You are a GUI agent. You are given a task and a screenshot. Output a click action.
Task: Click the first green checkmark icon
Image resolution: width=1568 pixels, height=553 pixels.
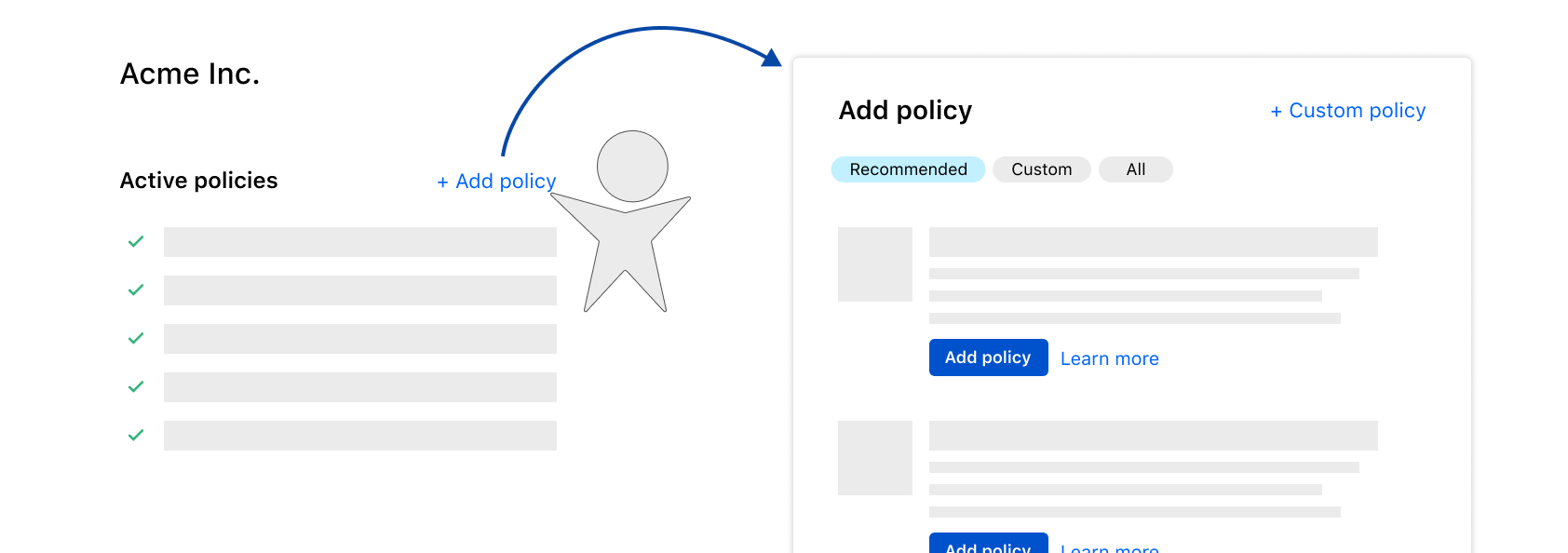coord(136,241)
